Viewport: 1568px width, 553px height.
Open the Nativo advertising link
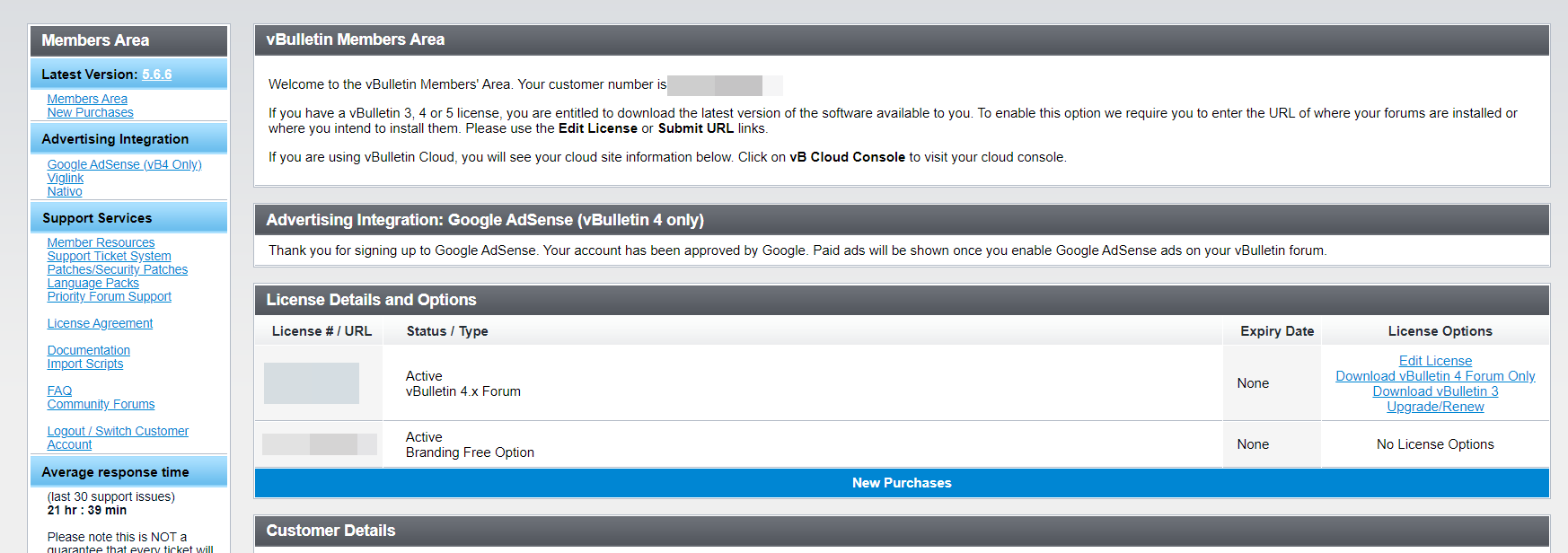click(65, 191)
